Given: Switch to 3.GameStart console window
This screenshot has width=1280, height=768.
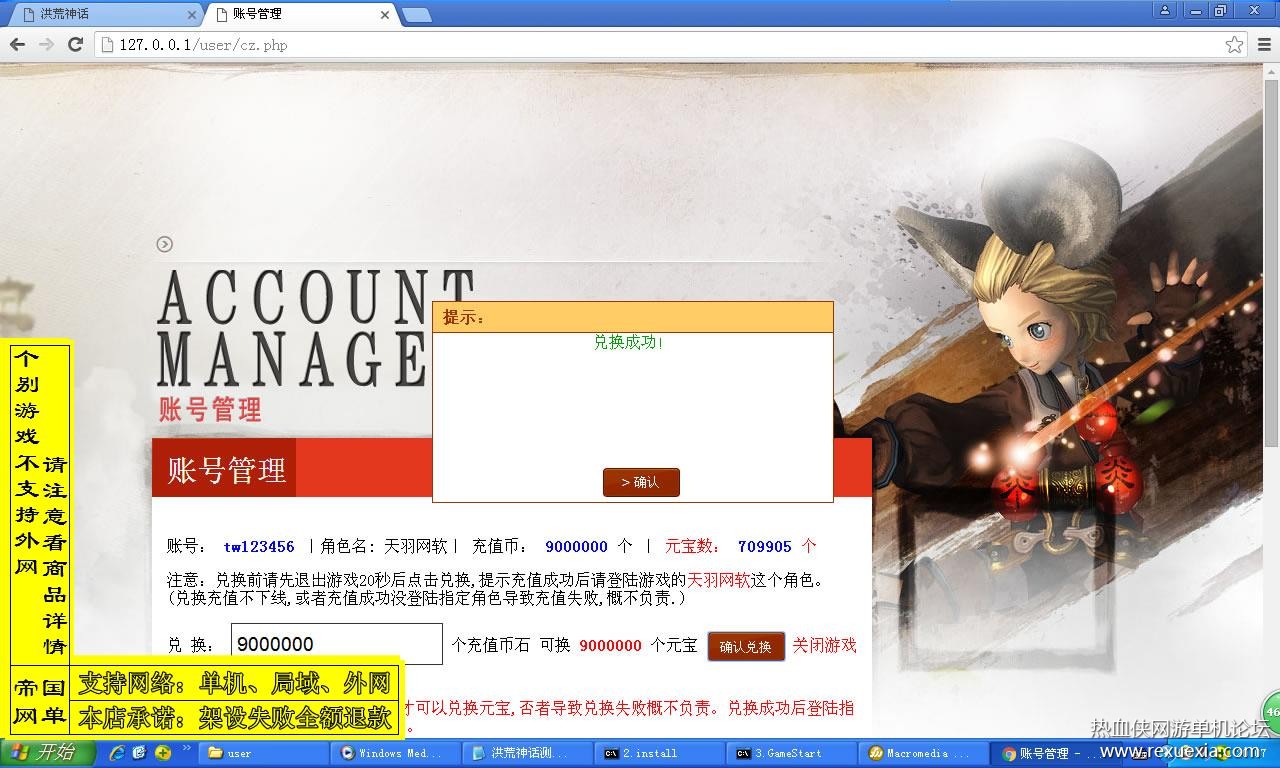Looking at the screenshot, I should pos(792,753).
